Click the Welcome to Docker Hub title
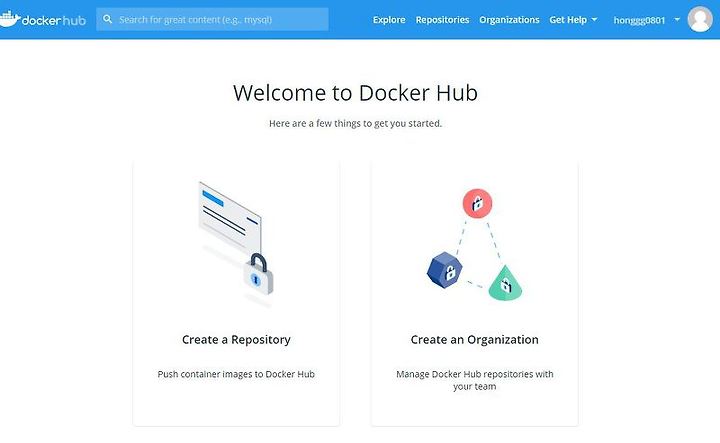Image resolution: width=720 pixels, height=443 pixels. point(355,93)
